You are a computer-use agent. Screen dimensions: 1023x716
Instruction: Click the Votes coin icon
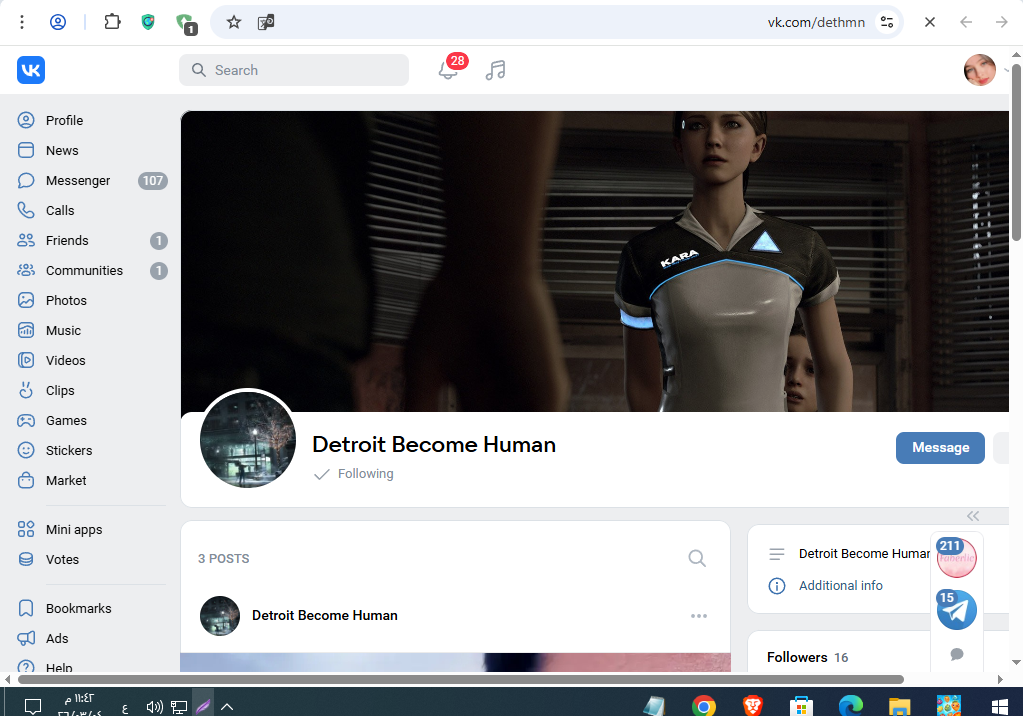[x=26, y=559]
